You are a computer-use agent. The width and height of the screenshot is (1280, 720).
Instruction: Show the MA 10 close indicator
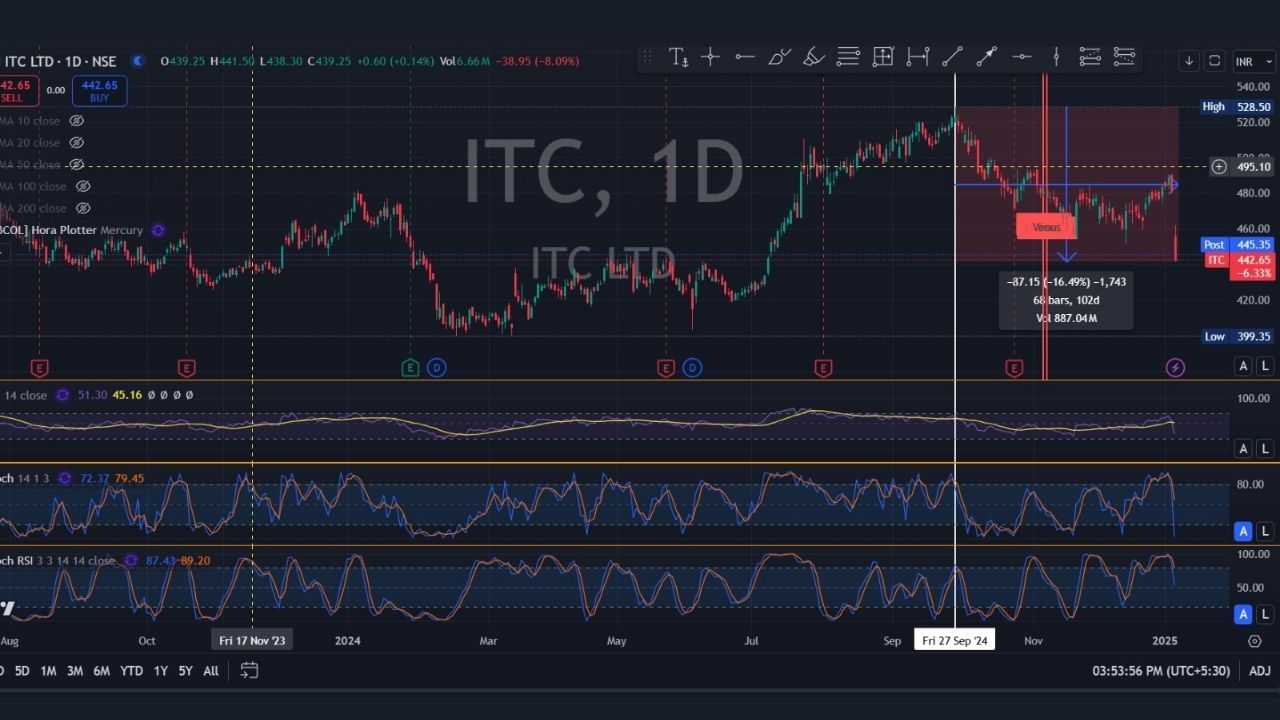click(x=76, y=121)
